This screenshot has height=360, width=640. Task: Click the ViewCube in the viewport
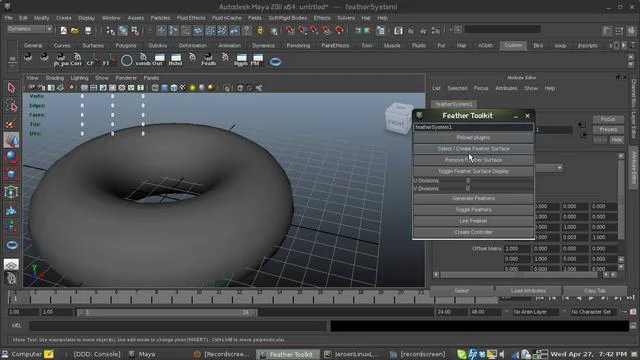click(x=398, y=119)
